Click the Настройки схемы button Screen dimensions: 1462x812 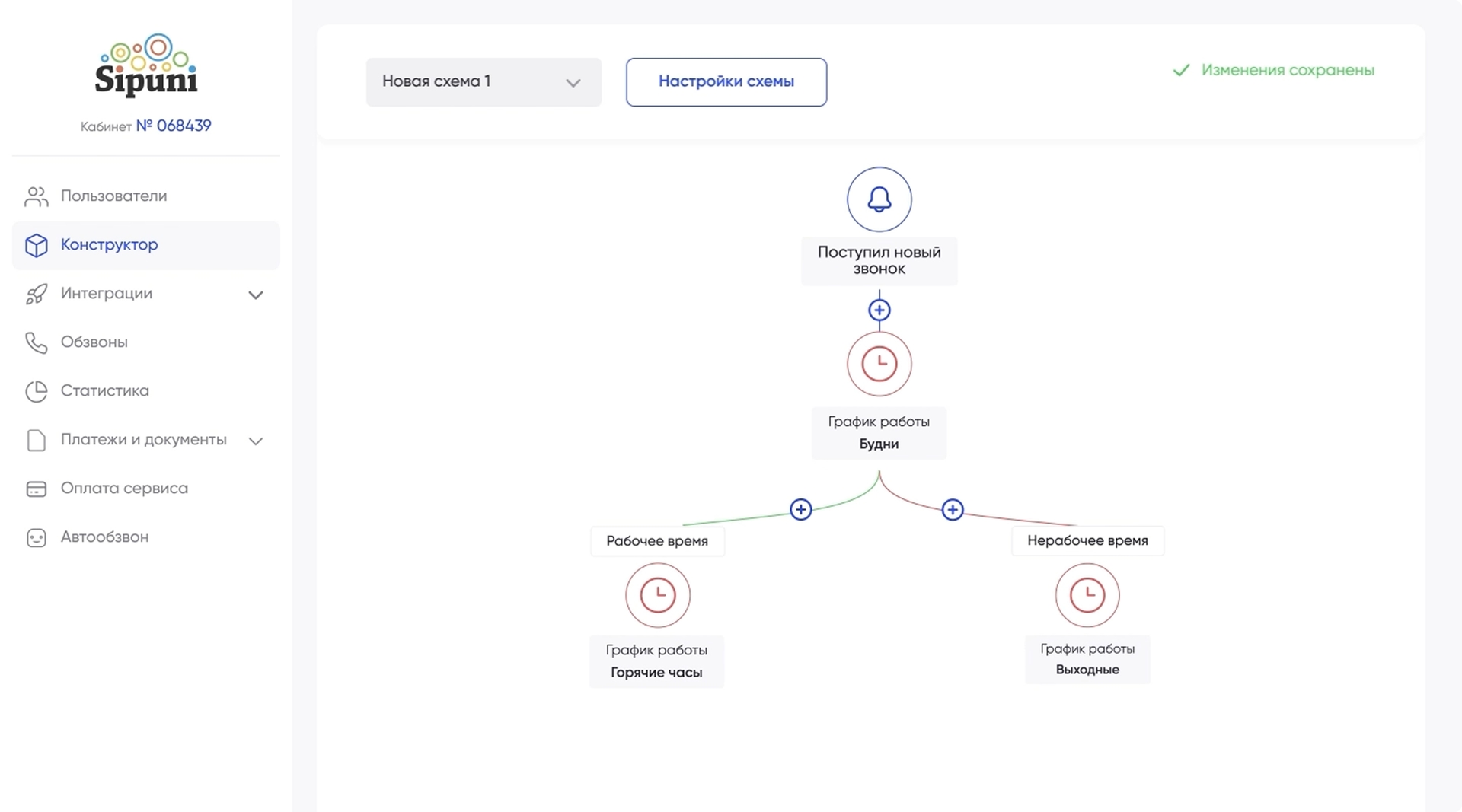coord(726,82)
